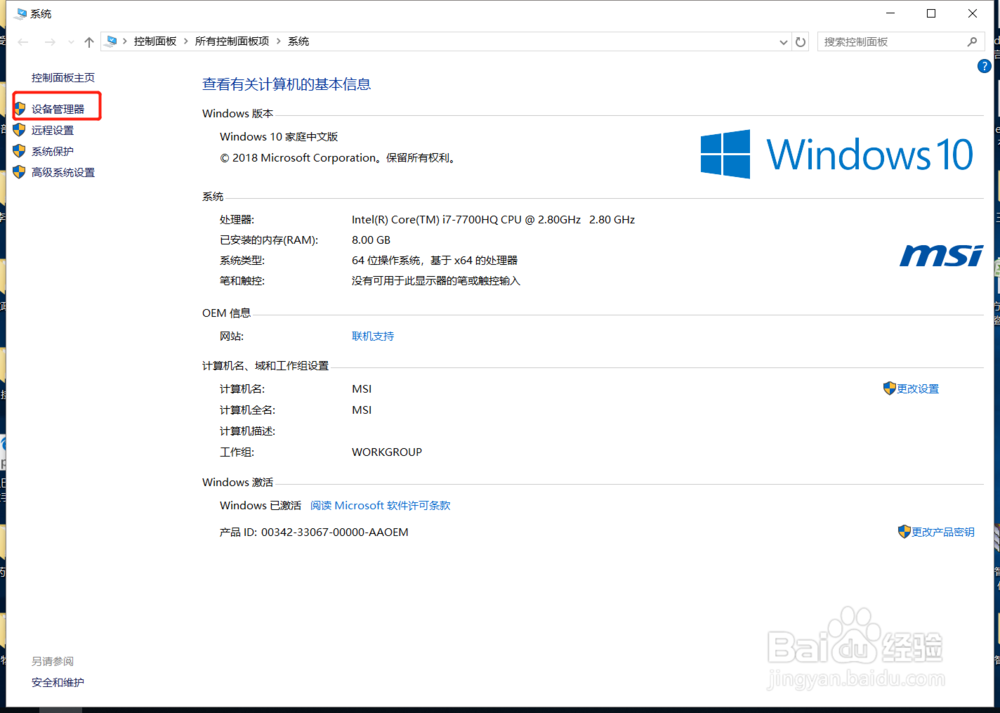Image resolution: width=1000 pixels, height=713 pixels.
Task: Open 安全和维护 at the bottom
Action: point(57,682)
